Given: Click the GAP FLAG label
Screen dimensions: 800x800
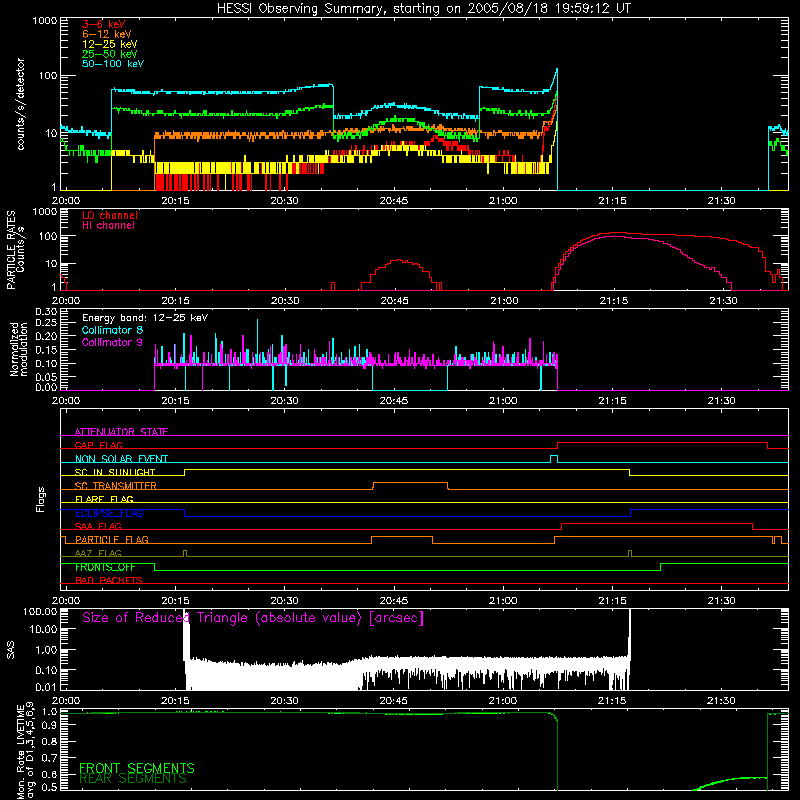Looking at the screenshot, I should [x=98, y=445].
